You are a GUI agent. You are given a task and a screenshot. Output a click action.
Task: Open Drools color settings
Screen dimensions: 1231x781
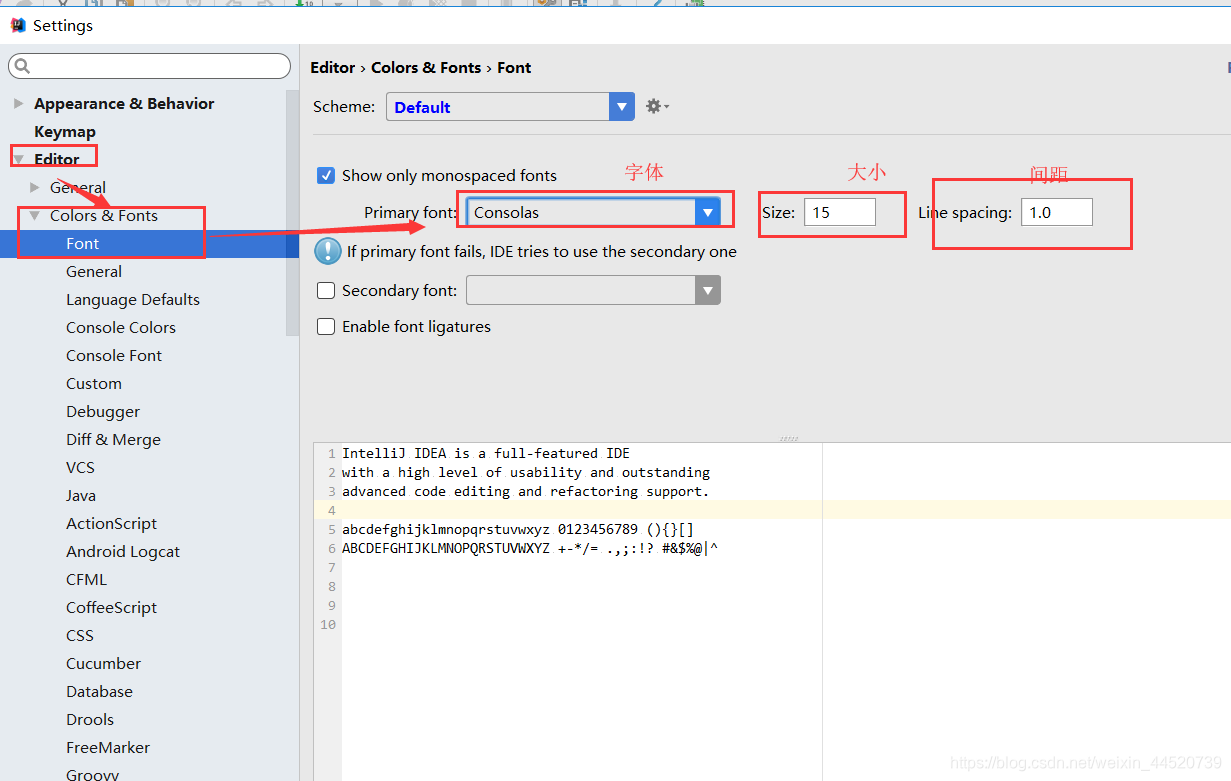pyautogui.click(x=90, y=719)
